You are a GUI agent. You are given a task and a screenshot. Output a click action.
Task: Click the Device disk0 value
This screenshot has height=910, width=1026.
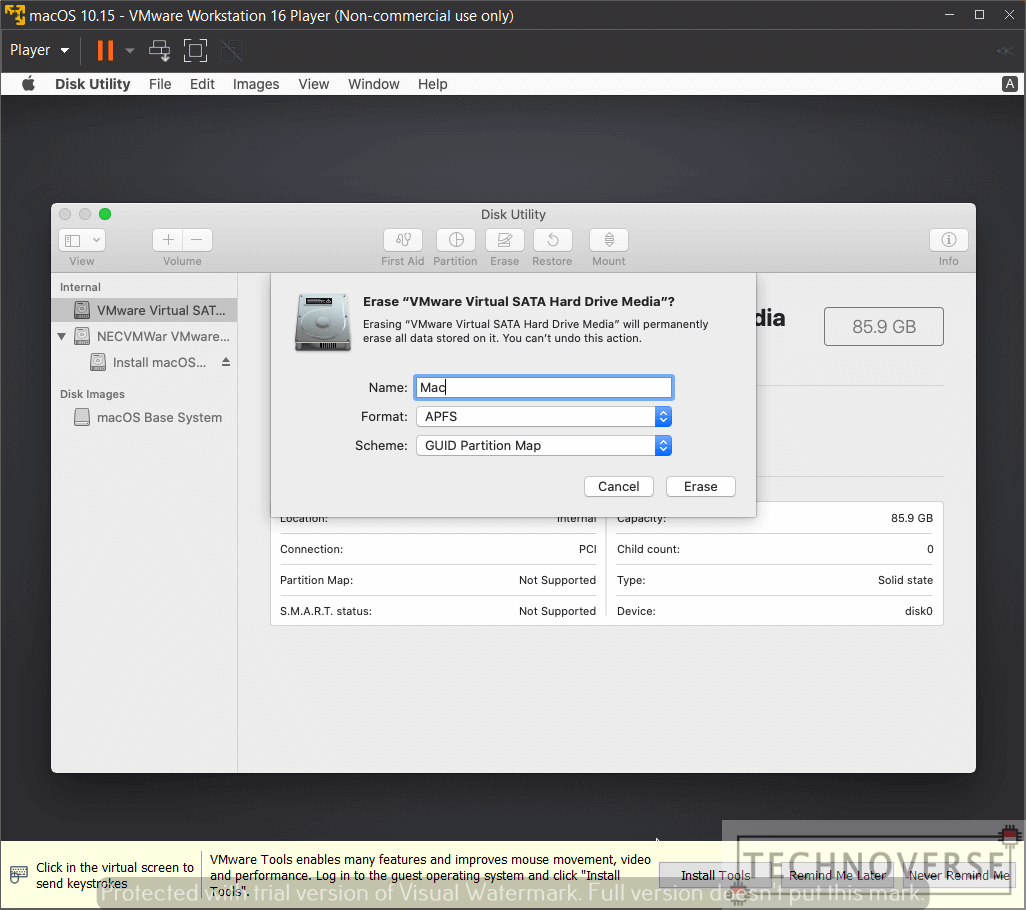[x=918, y=611]
